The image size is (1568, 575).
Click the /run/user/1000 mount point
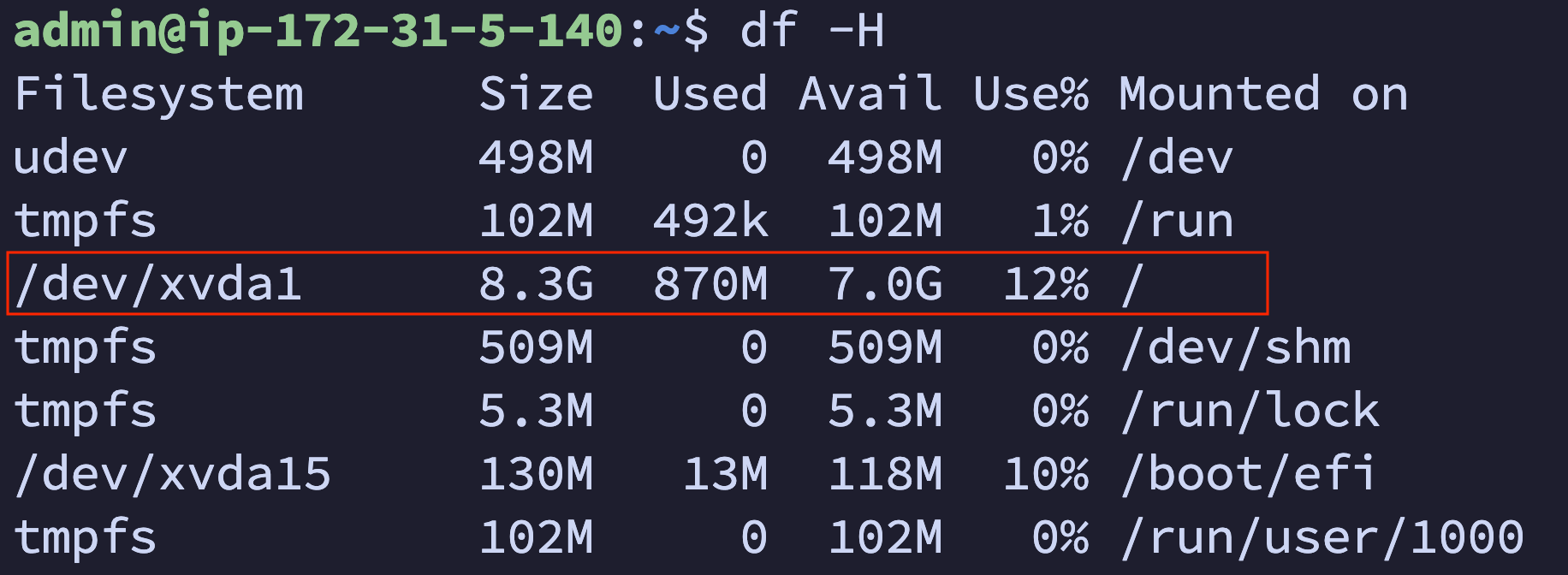pos(1322,537)
